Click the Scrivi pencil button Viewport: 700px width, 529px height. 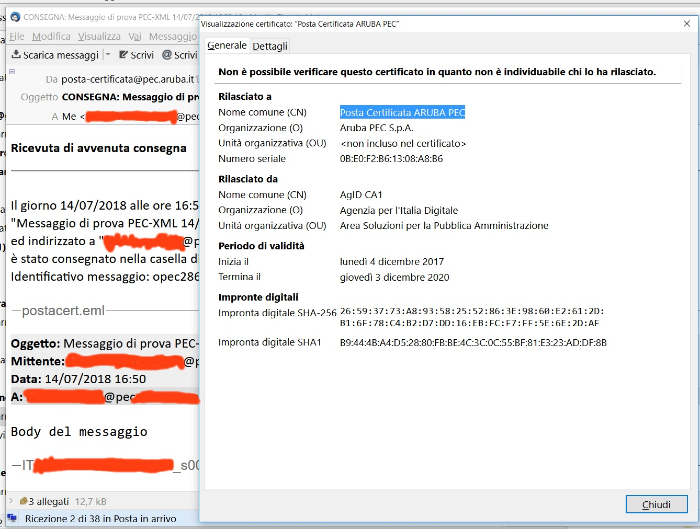coord(136,55)
